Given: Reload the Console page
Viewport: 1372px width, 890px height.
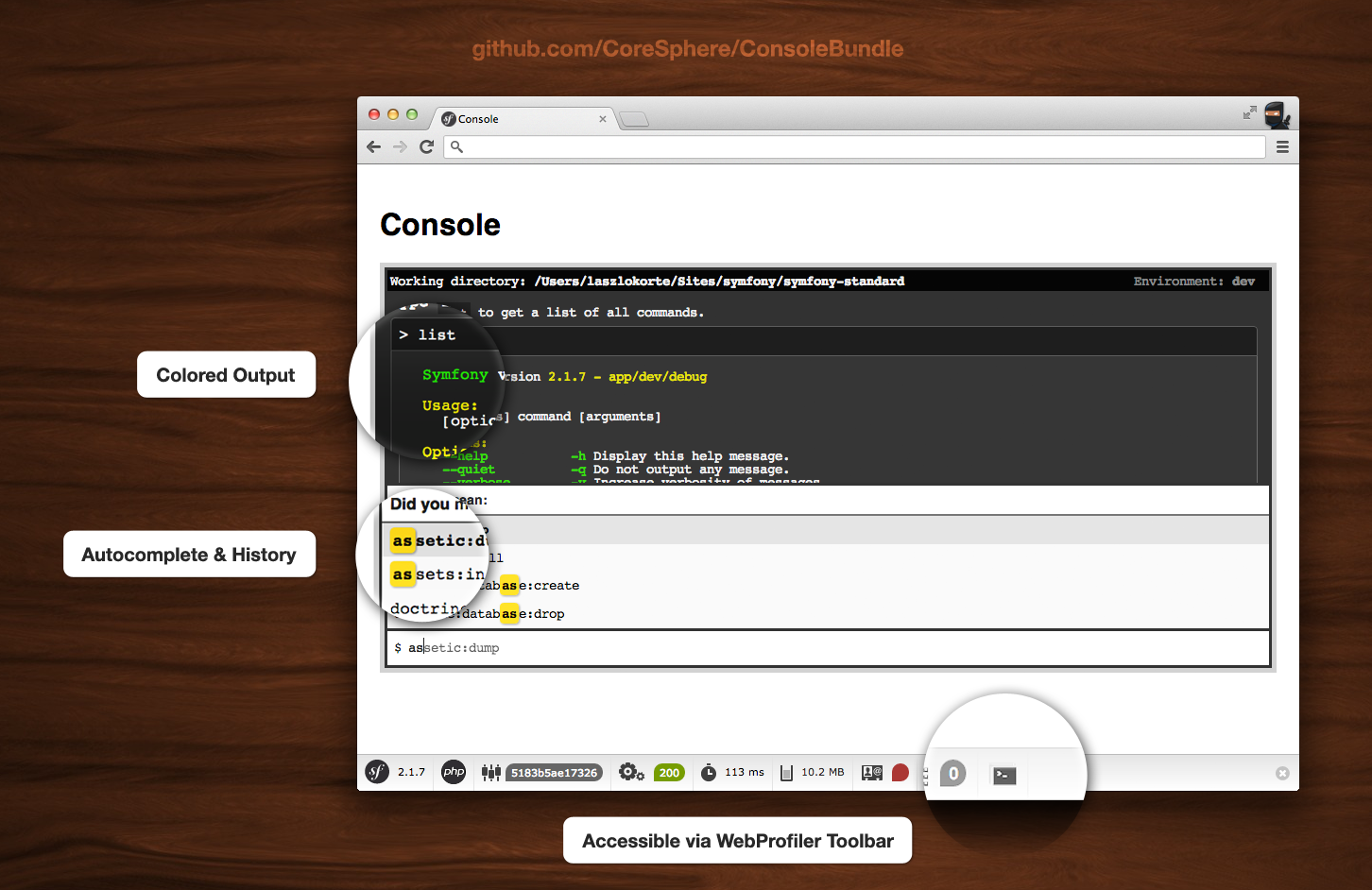Looking at the screenshot, I should tap(426, 146).
